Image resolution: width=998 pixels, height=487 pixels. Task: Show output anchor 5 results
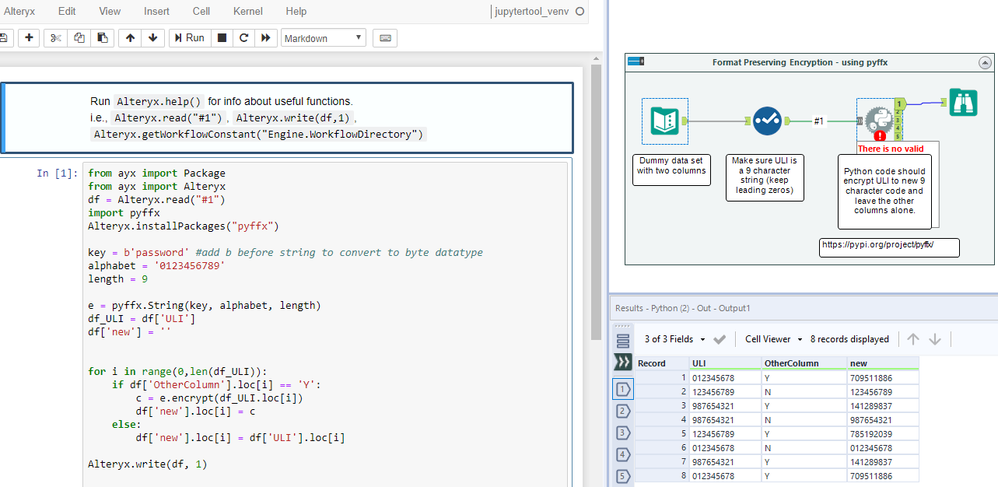click(622, 476)
